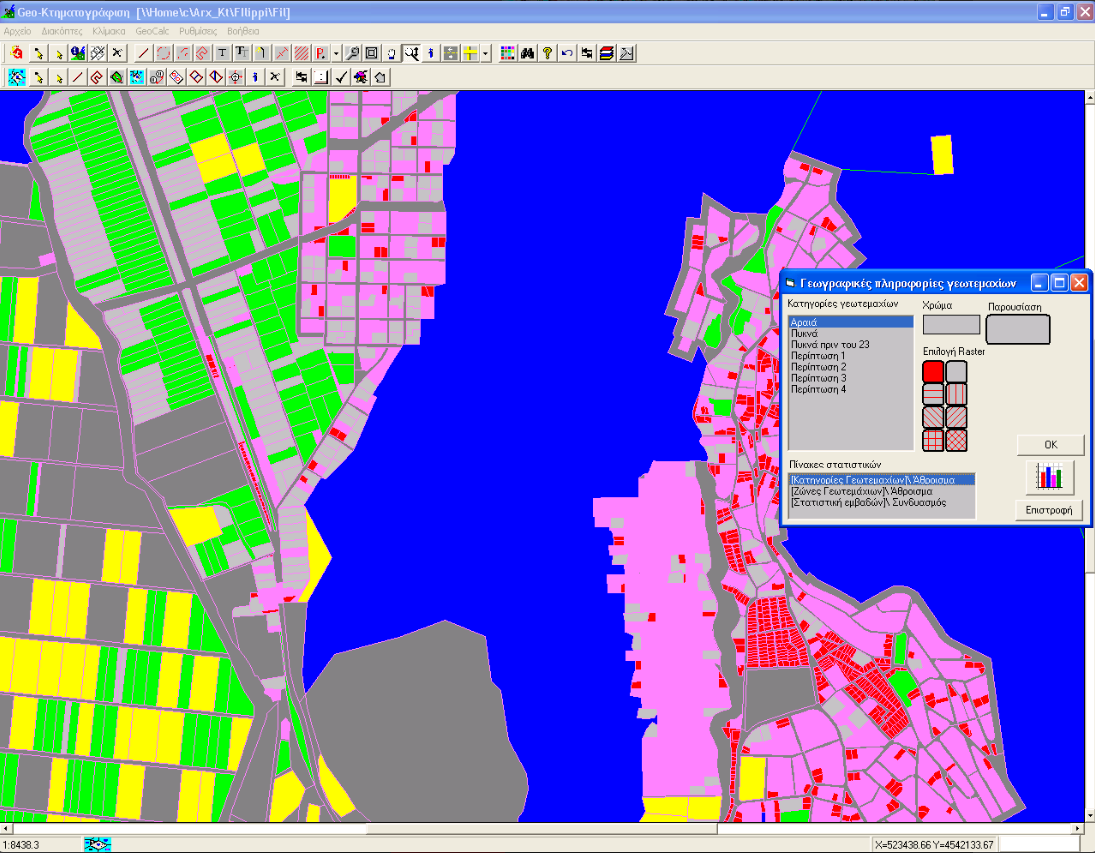This screenshot has height=853, width=1095.
Task: Open the bar chart statistics icon button
Action: pos(1050,477)
